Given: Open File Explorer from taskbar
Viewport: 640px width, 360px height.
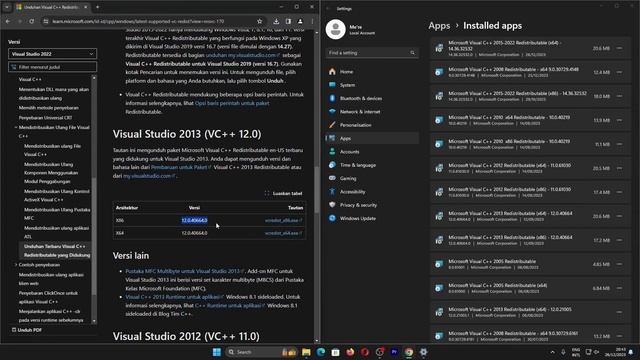Looking at the screenshot, I should pyautogui.click(x=306, y=352).
